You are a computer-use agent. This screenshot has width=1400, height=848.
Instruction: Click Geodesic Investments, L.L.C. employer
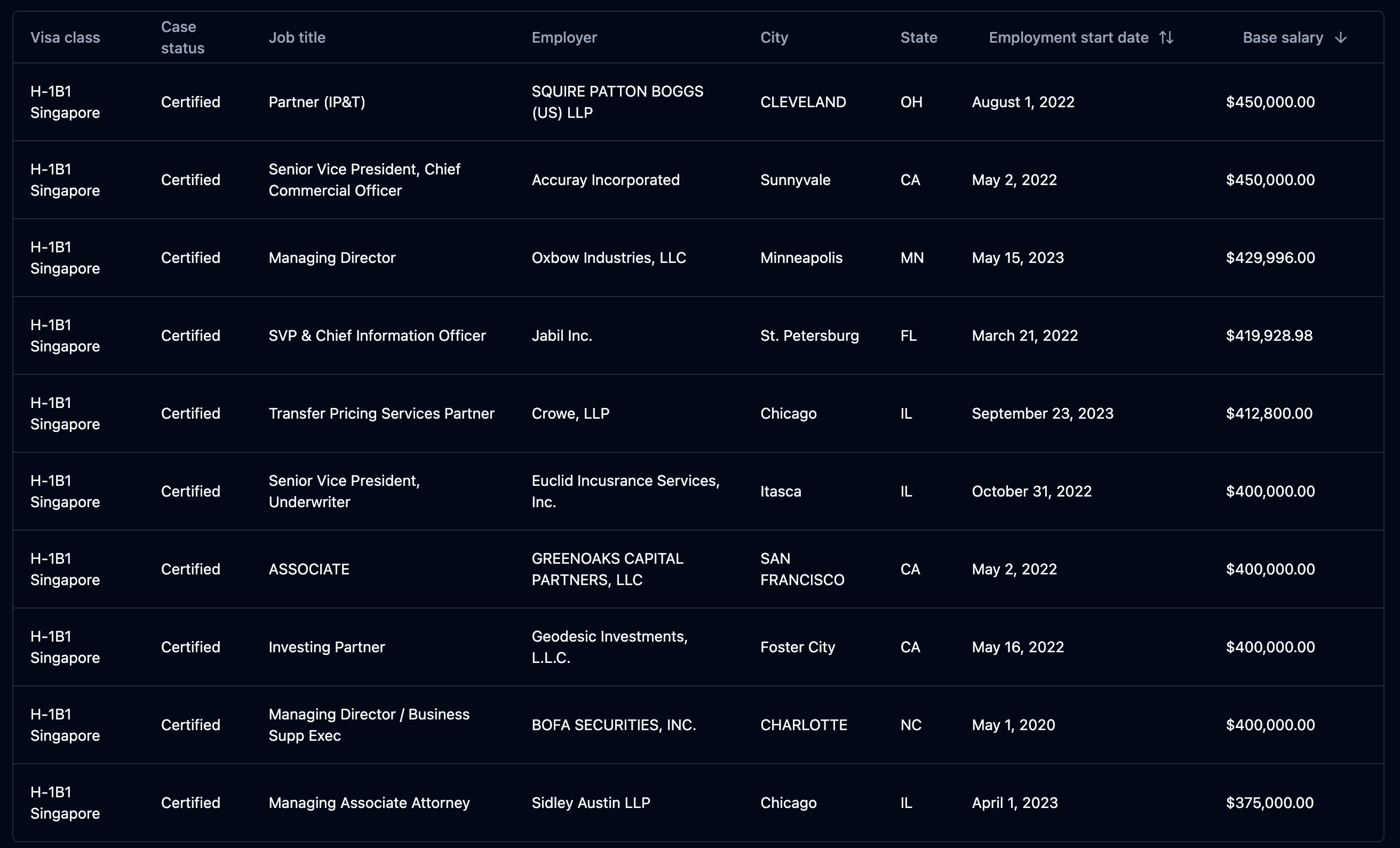(x=609, y=647)
